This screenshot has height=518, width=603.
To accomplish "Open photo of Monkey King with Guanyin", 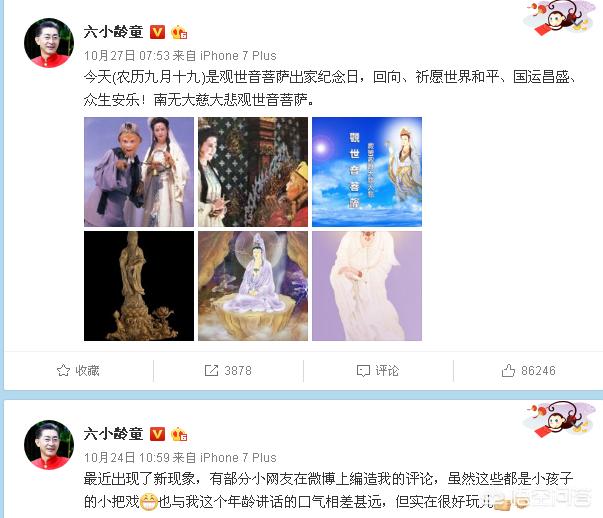I will [x=139, y=172].
